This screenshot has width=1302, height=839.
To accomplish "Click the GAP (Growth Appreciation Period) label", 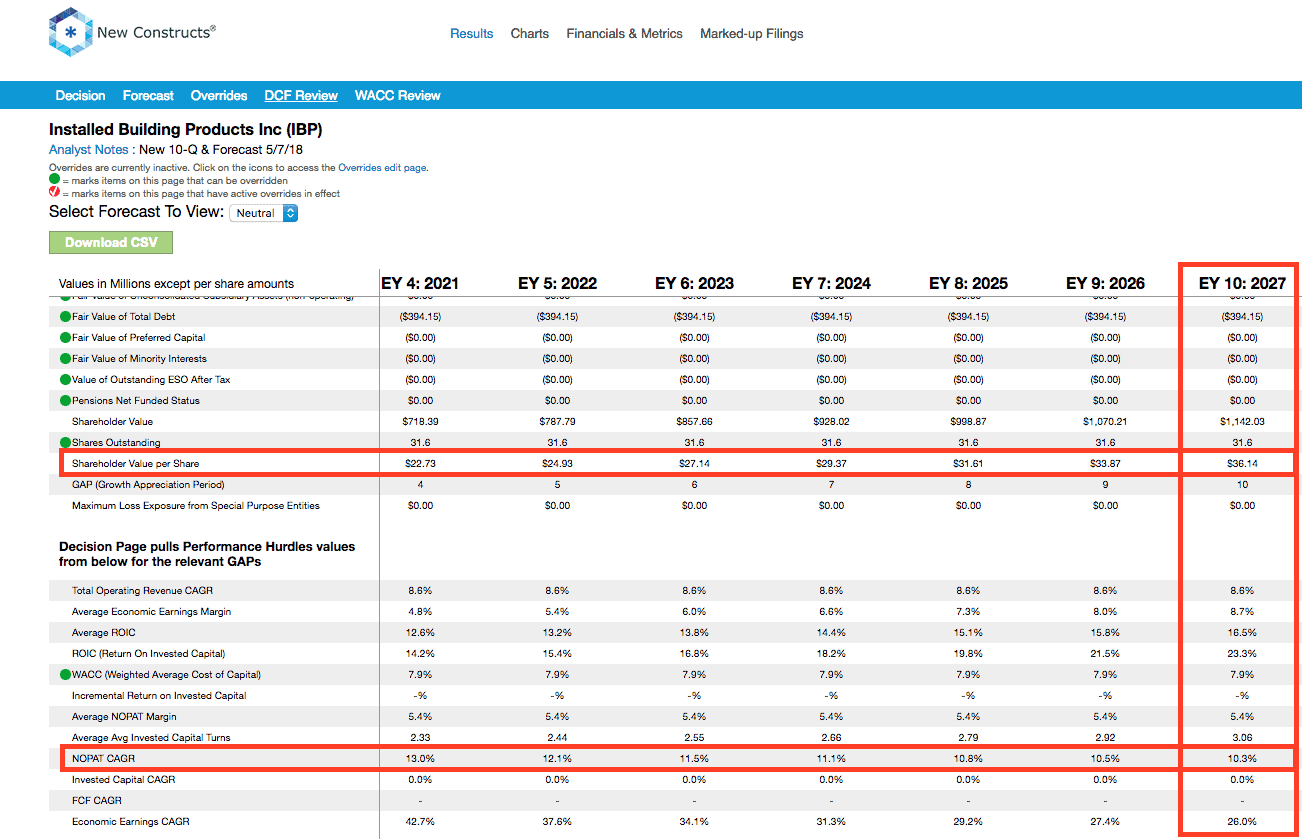I will pos(146,484).
